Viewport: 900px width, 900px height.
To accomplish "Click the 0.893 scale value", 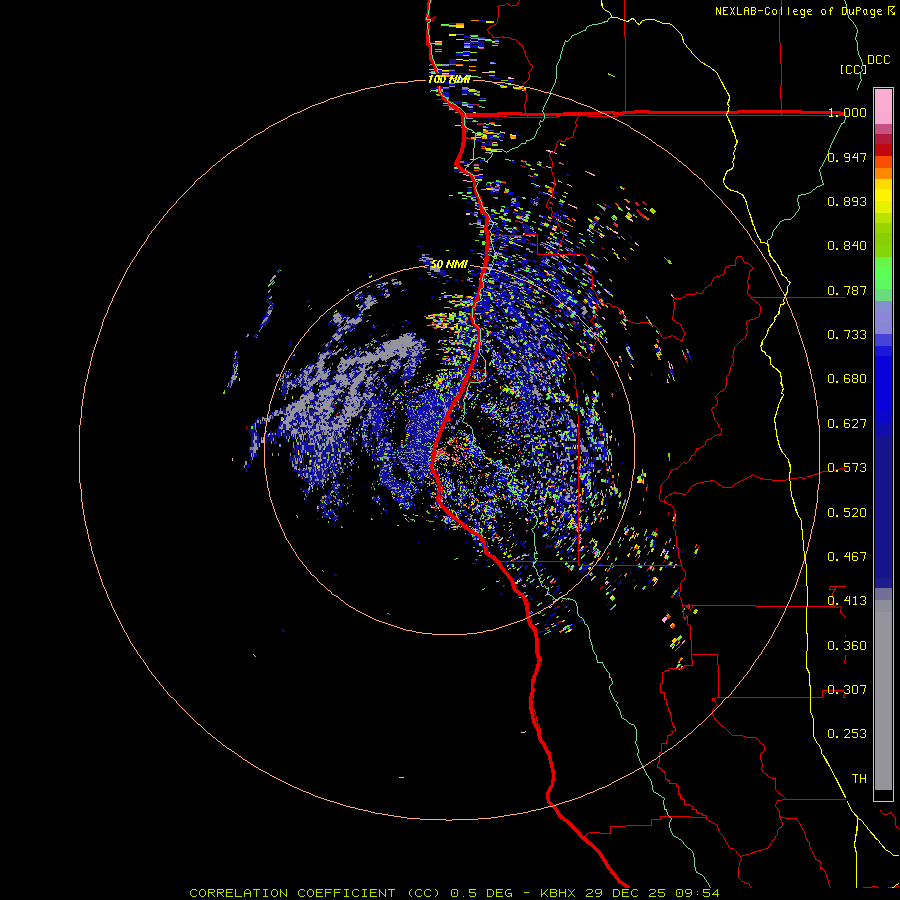I will coord(847,201).
